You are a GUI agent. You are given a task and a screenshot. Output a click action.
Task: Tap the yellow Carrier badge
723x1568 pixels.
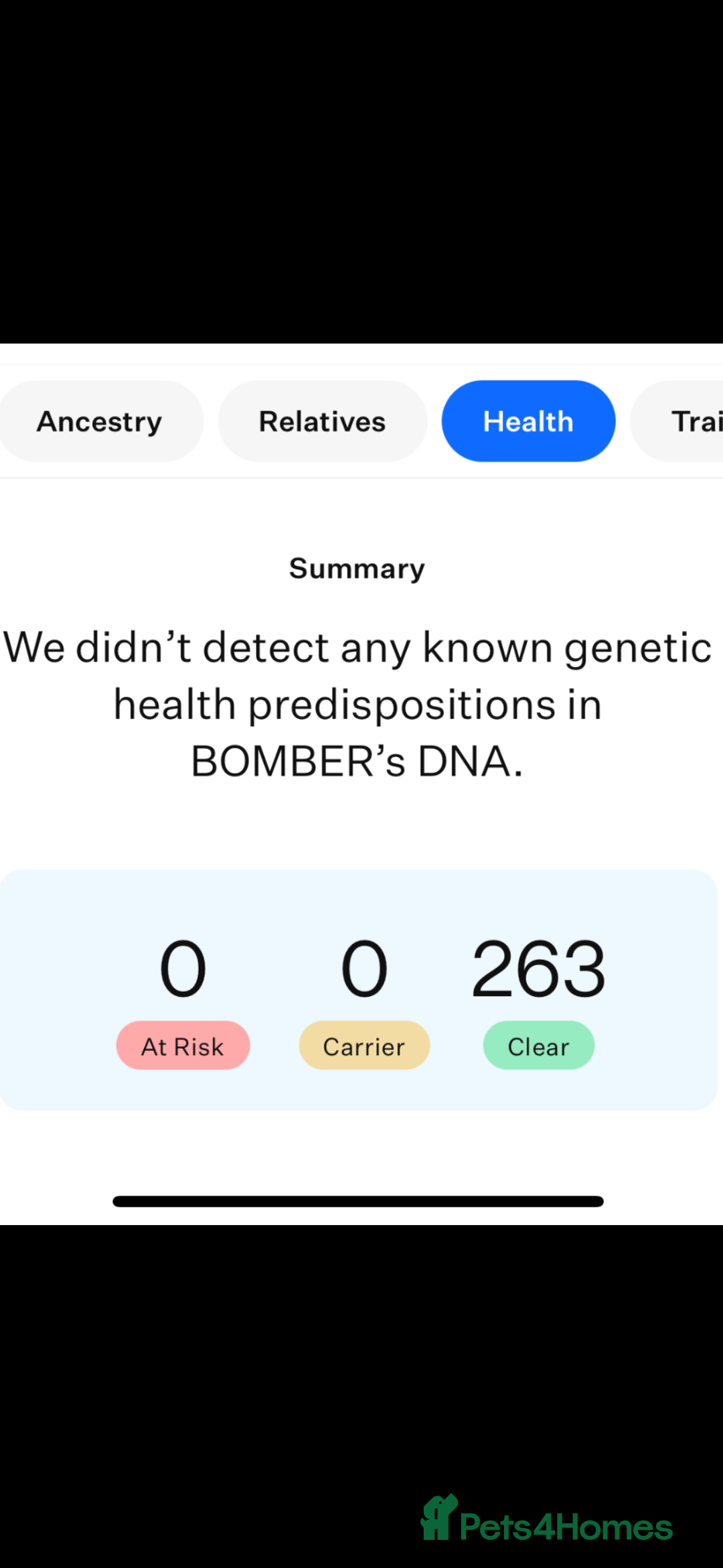(x=364, y=1046)
